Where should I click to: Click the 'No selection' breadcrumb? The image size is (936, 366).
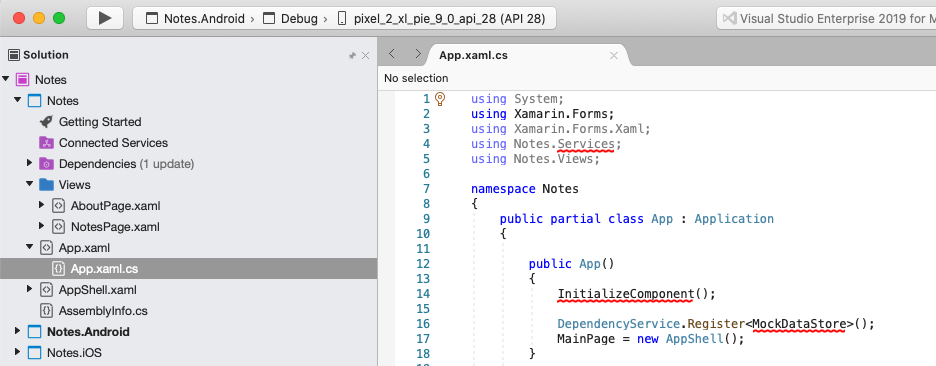click(416, 78)
